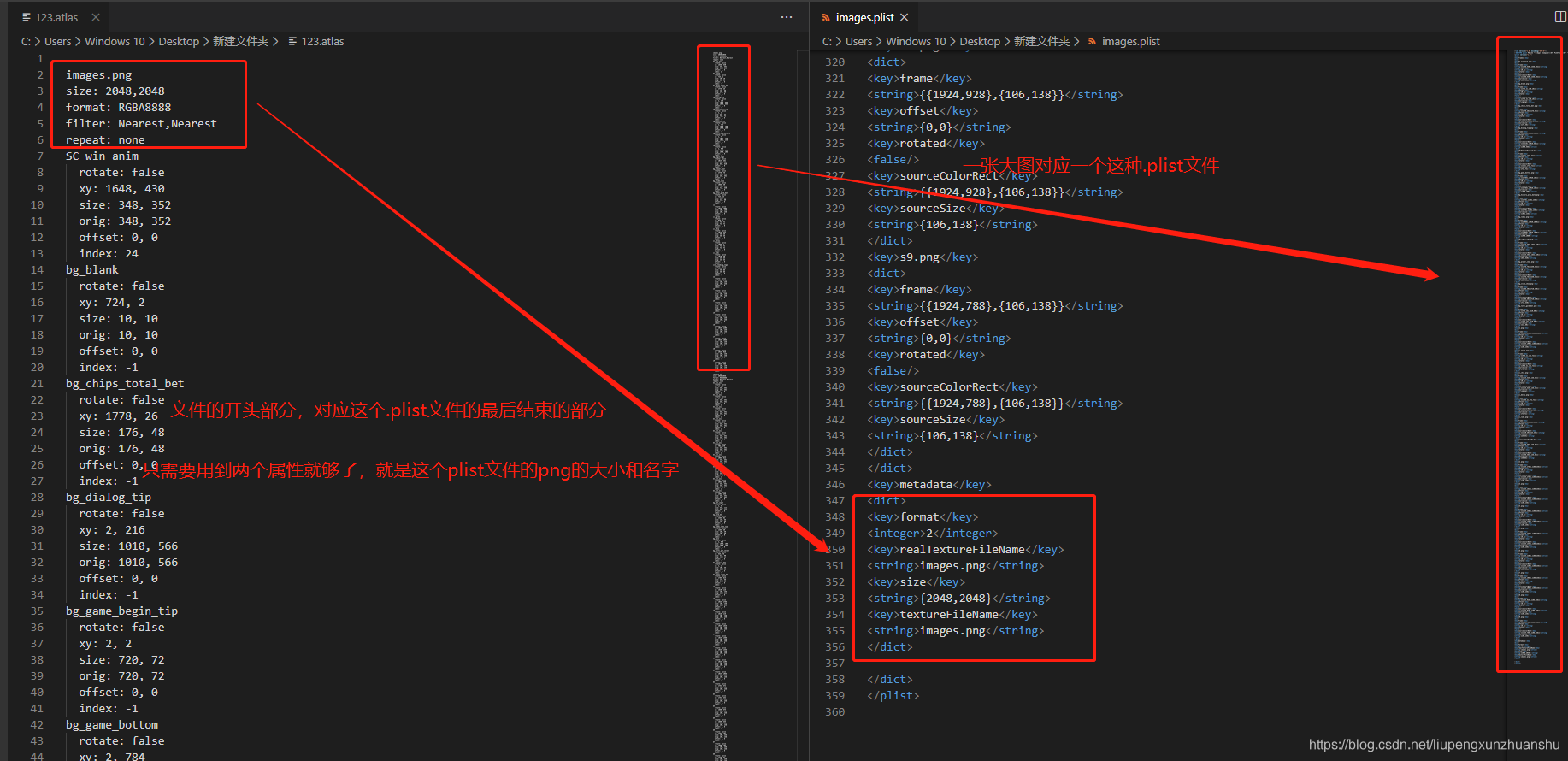Click the '<key>metadata</key>' line
The height and width of the screenshot is (761, 1568).
point(929,484)
